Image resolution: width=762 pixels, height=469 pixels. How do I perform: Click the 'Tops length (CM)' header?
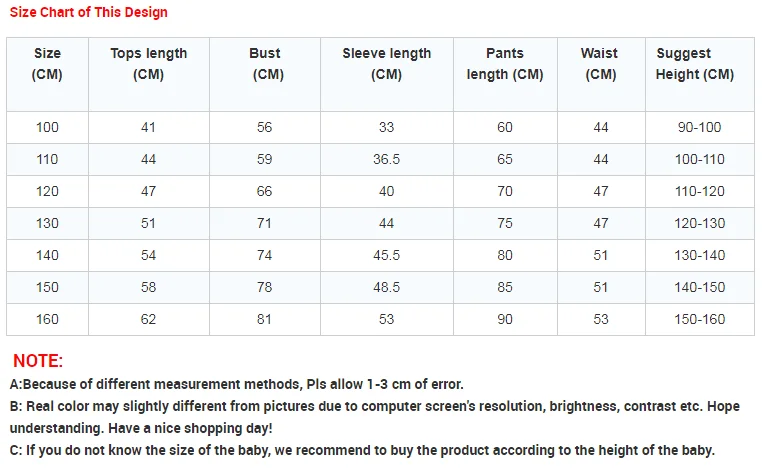(148, 64)
